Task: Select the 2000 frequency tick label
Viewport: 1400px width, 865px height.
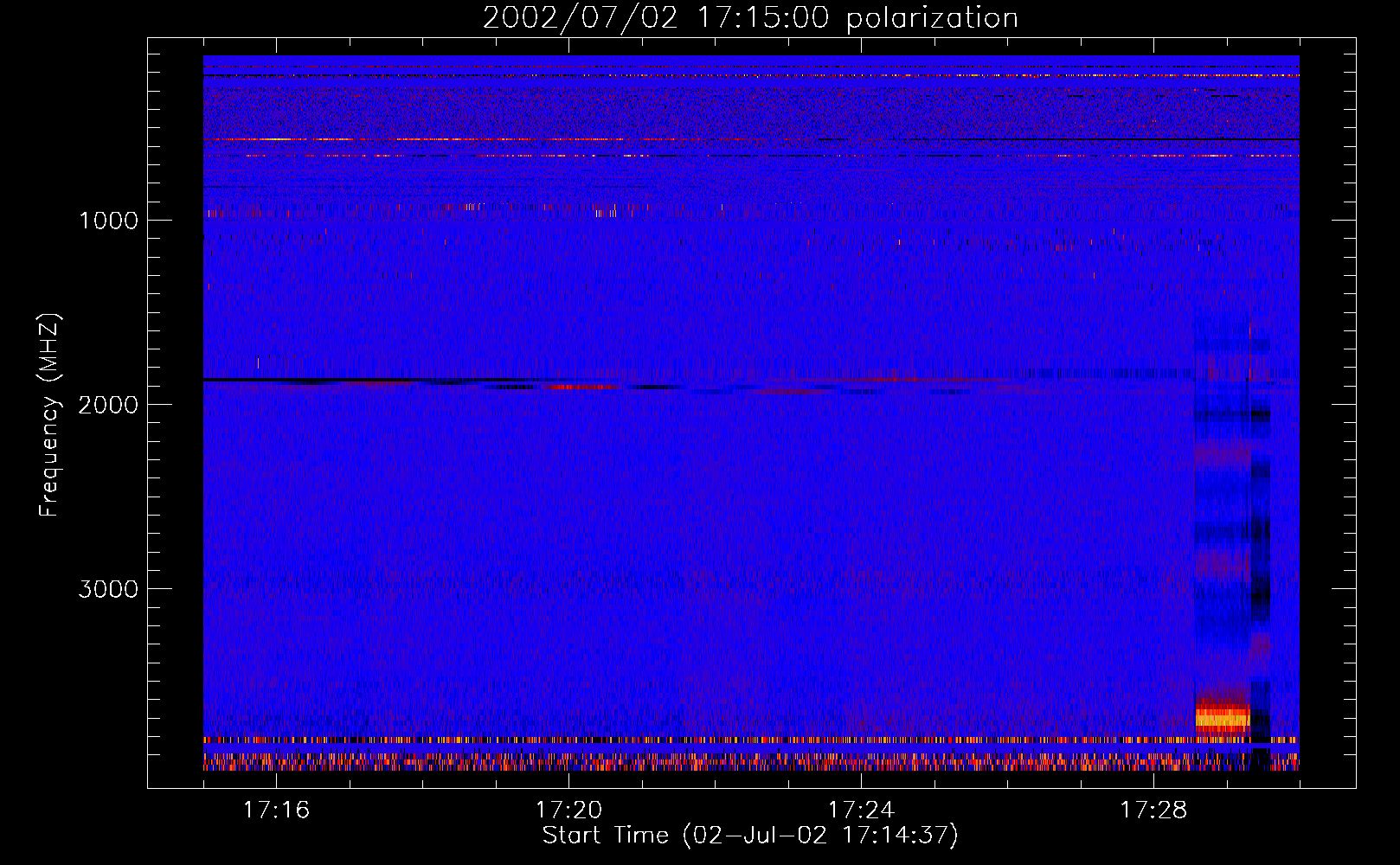Action: (x=108, y=405)
